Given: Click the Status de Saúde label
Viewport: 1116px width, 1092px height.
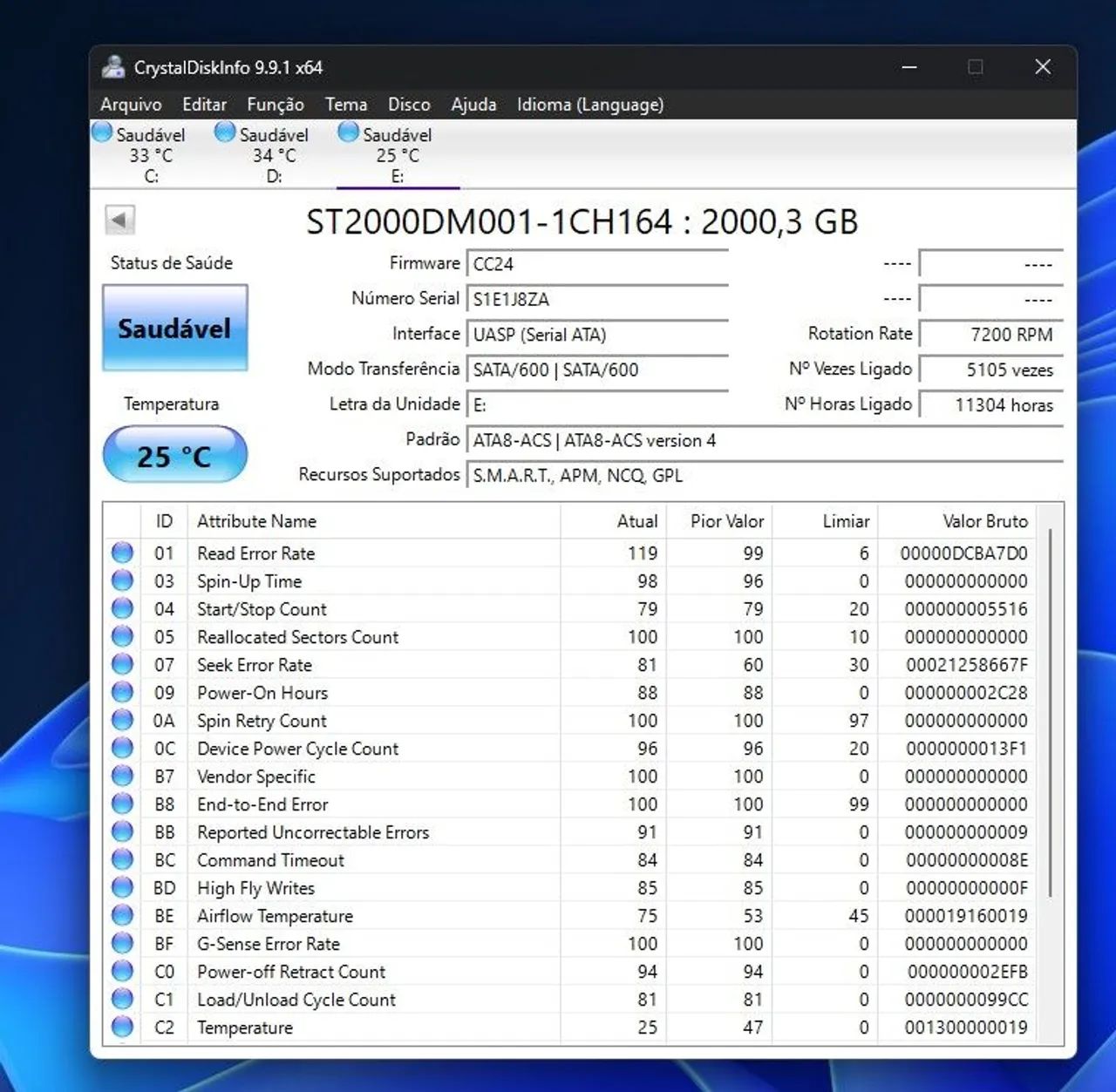Looking at the screenshot, I should pos(172,263).
